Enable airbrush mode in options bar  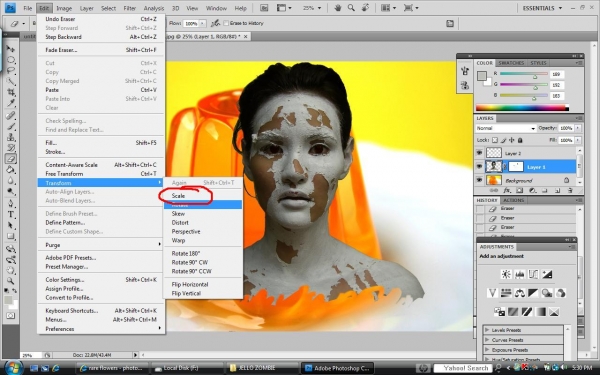pyautogui.click(x=215, y=23)
